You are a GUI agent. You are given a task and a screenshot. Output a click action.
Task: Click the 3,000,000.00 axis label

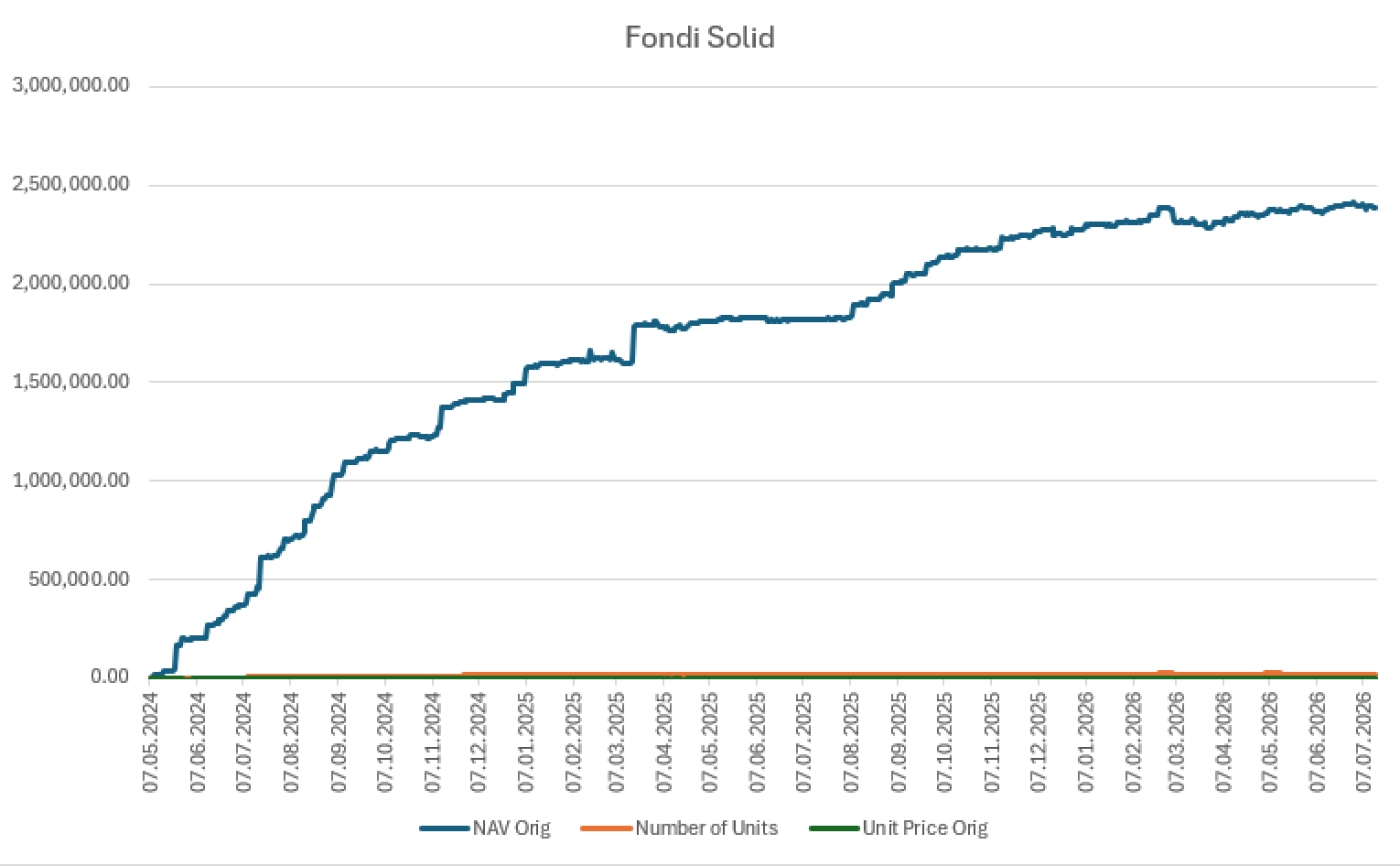pyautogui.click(x=71, y=86)
